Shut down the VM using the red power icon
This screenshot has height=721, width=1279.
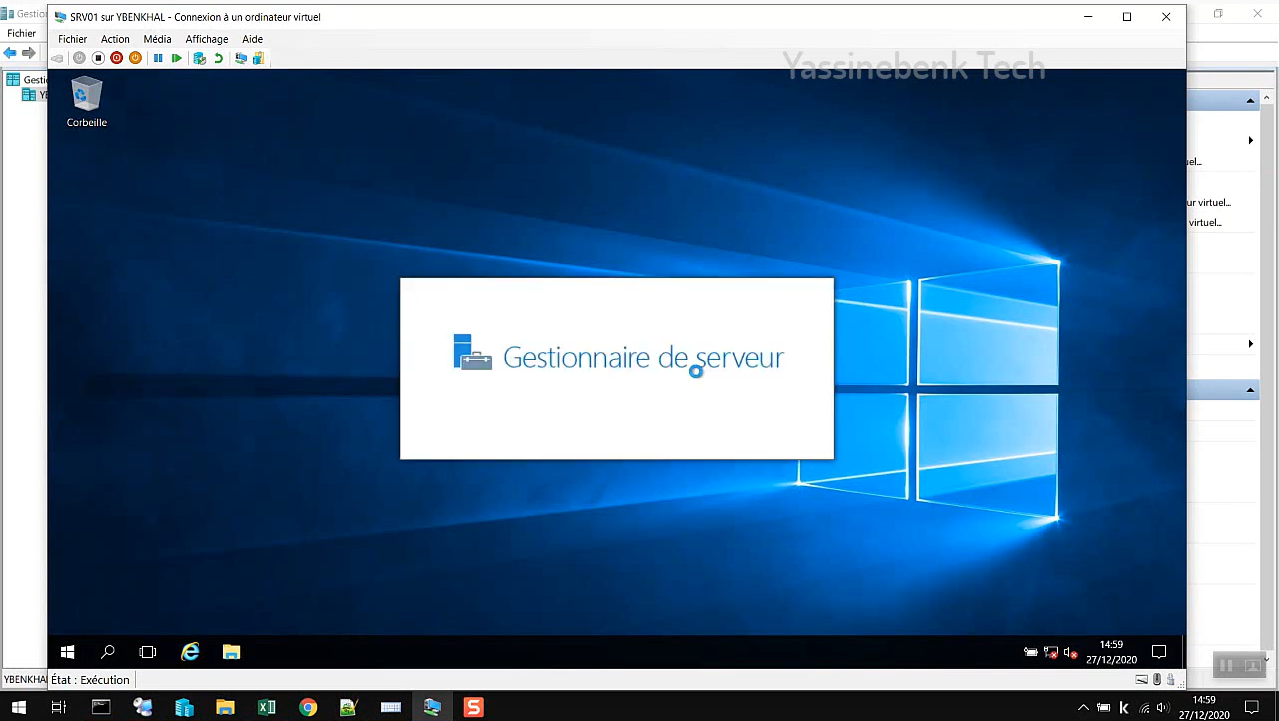(x=117, y=58)
